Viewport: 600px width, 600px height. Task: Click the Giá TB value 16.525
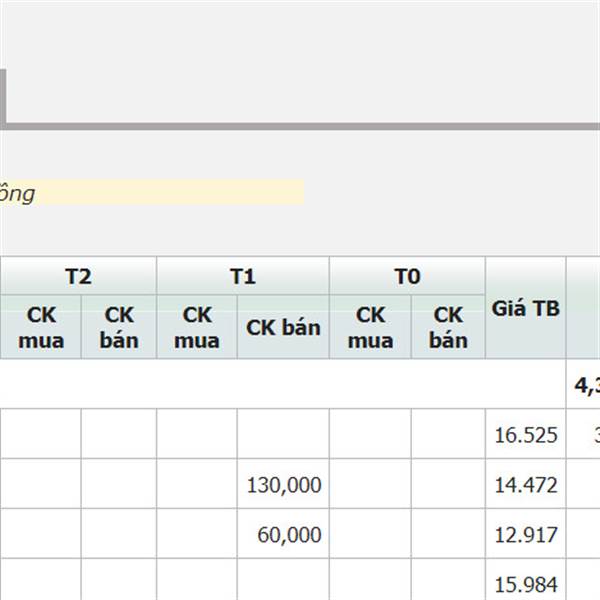click(526, 435)
